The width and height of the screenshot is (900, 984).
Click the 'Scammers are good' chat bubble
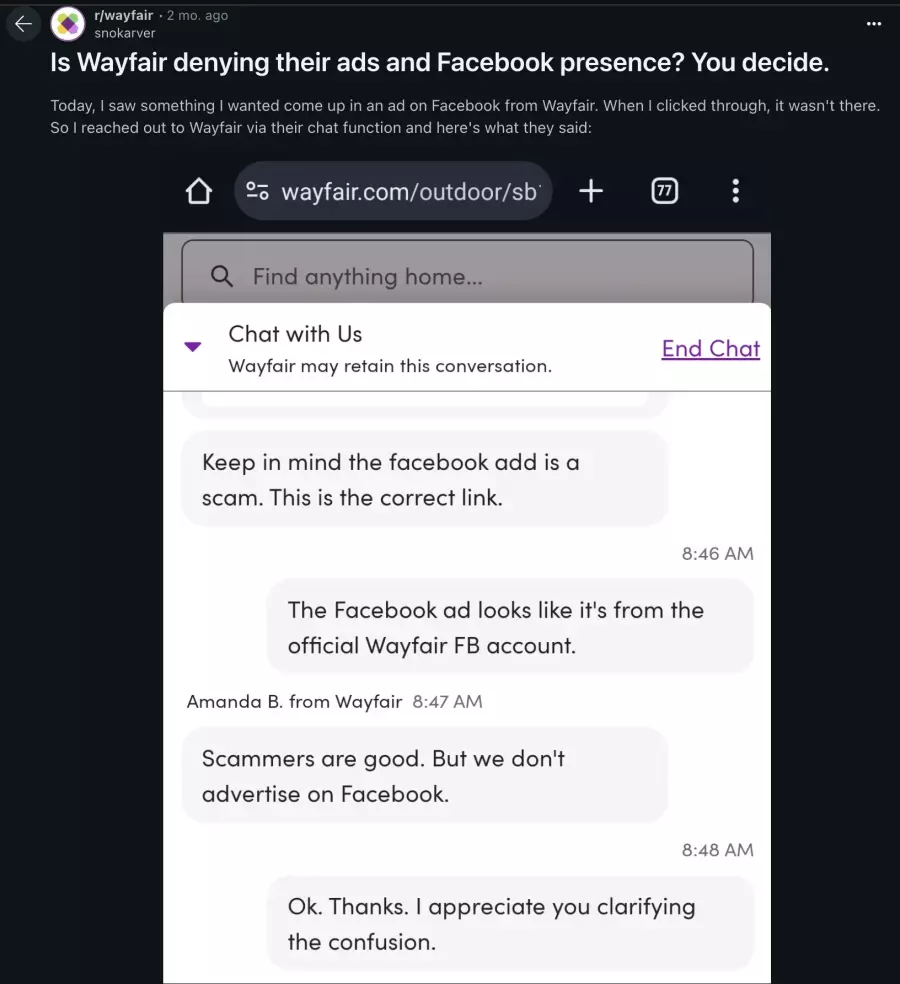tap(425, 776)
